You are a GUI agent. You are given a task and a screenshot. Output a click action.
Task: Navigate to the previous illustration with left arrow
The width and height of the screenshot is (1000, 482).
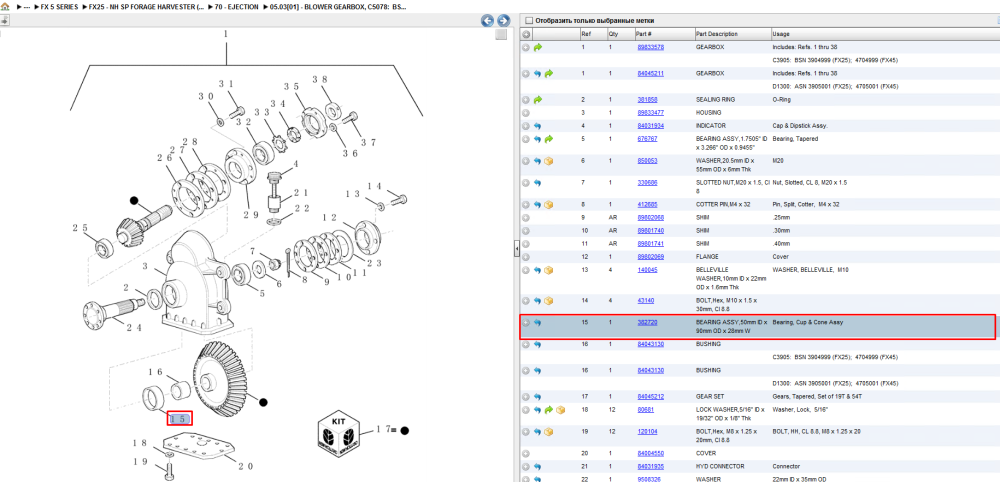488,20
